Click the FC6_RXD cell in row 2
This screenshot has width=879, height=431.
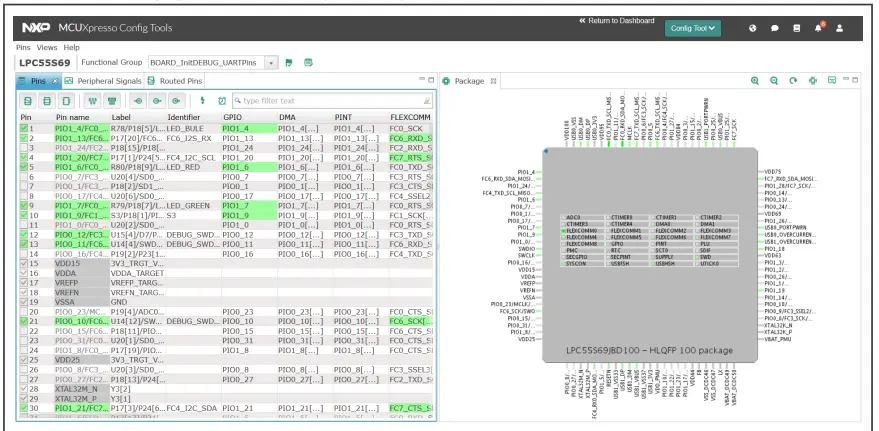click(x=410, y=138)
